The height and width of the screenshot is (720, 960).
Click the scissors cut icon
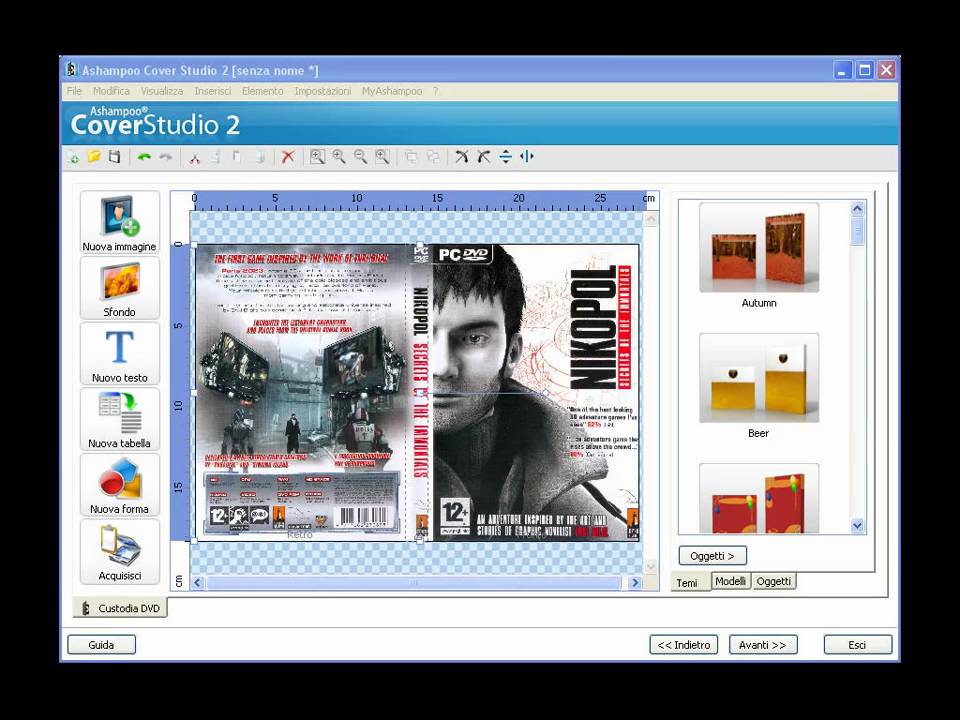click(x=194, y=157)
